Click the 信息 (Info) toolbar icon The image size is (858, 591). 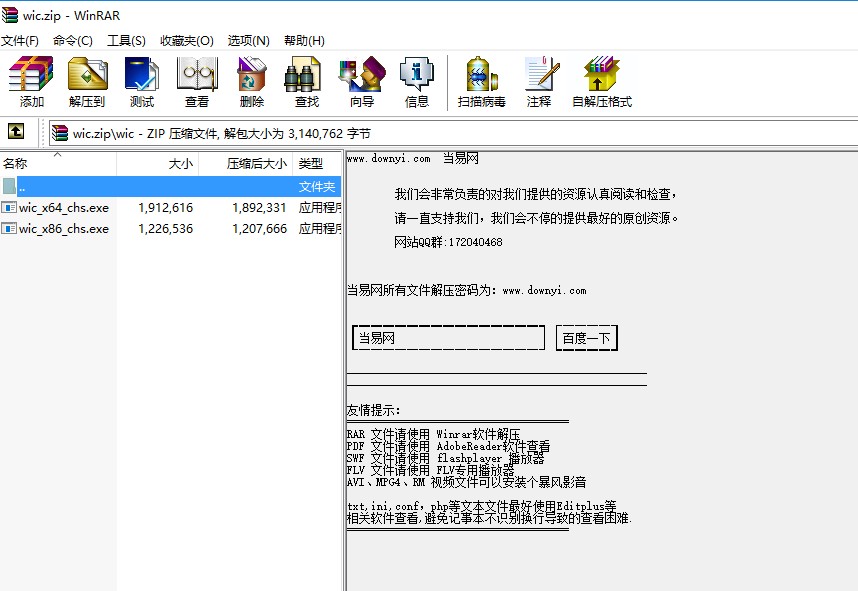coord(416,80)
